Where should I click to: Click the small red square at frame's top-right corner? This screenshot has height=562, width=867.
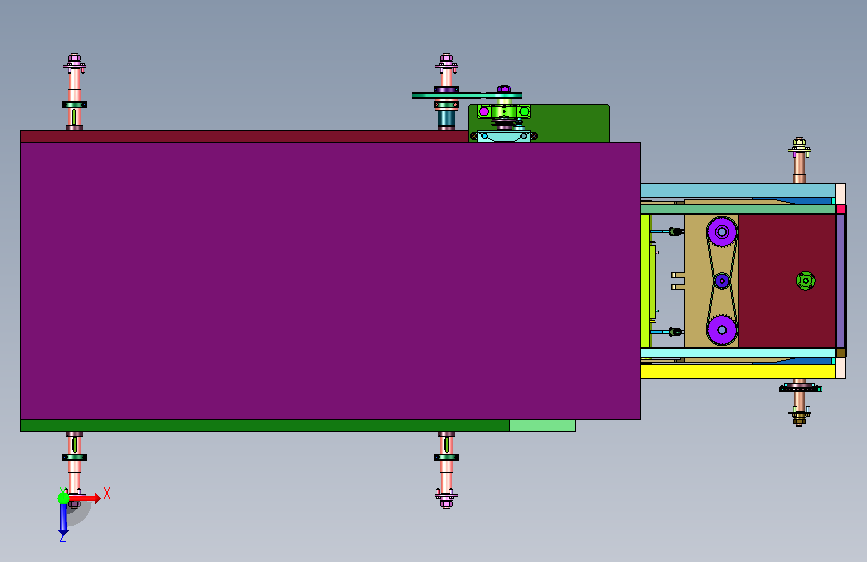coord(840,209)
